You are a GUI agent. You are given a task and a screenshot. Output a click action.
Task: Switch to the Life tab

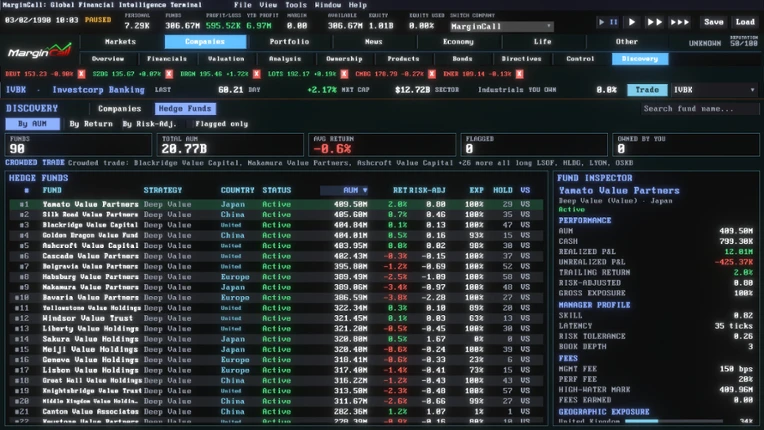point(542,42)
